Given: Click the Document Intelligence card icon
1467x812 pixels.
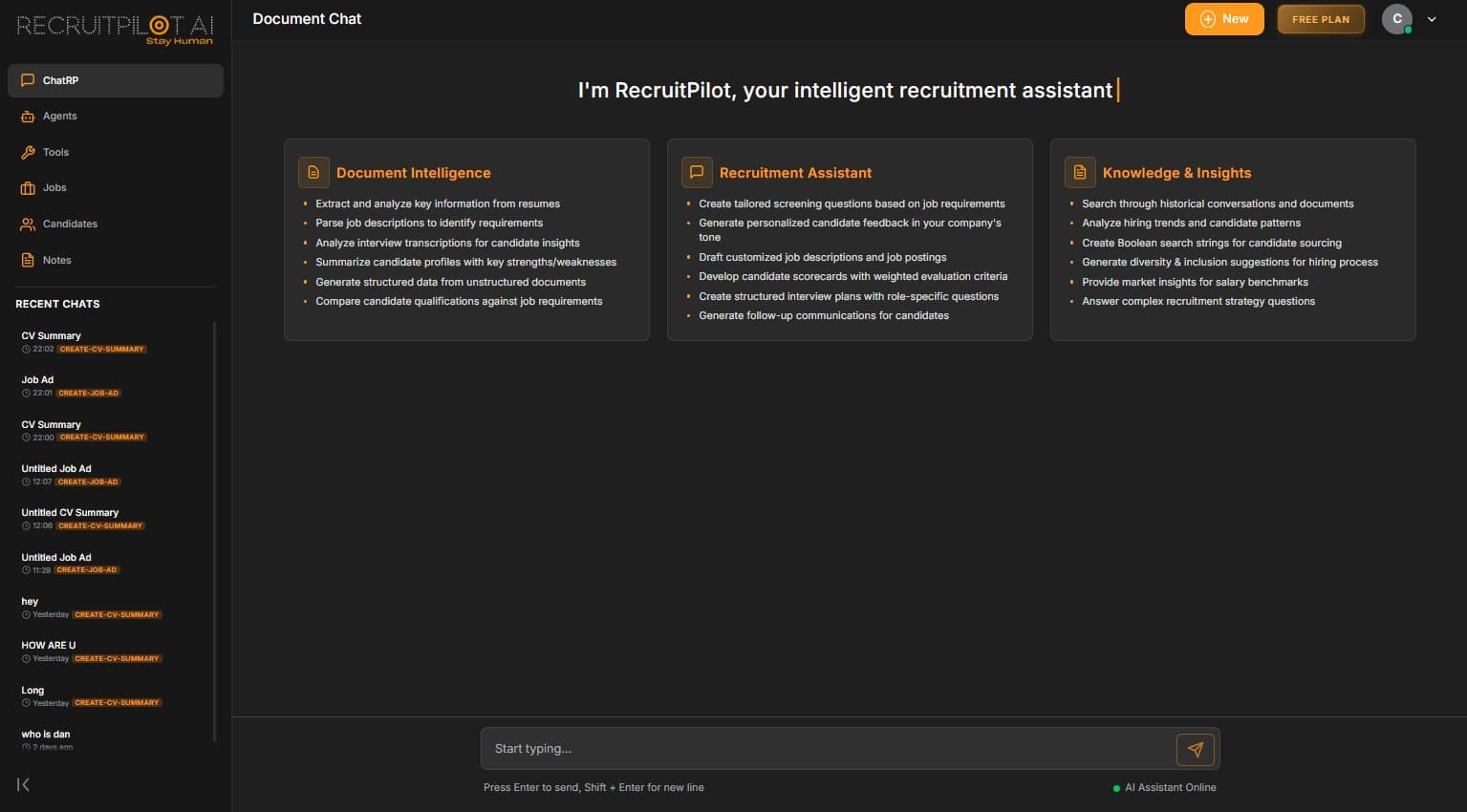Looking at the screenshot, I should pyautogui.click(x=313, y=173).
